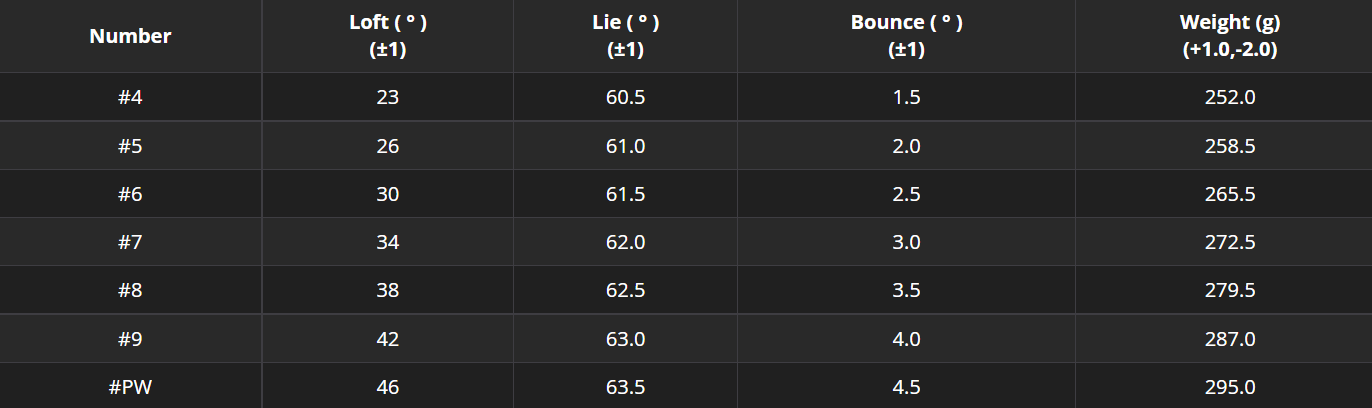Select bounce value 3.0 cell
This screenshot has height=408, width=1372.
coord(906,242)
